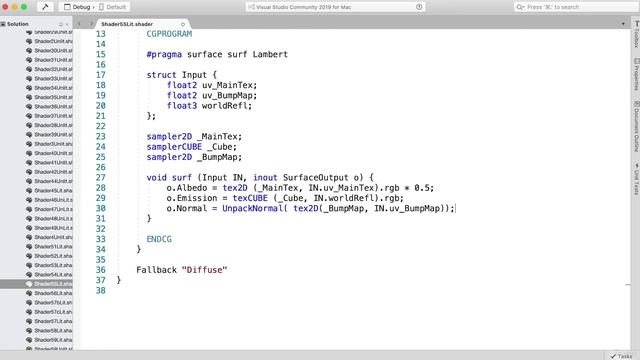Open the document tab list dropdown arrow

point(623,24)
